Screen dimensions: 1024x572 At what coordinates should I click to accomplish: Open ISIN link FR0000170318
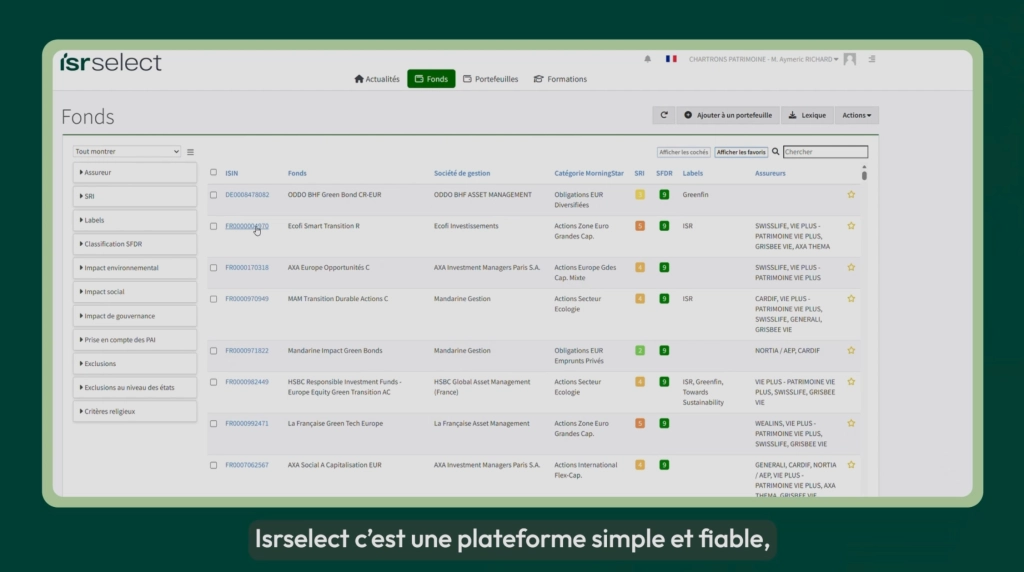coord(247,268)
